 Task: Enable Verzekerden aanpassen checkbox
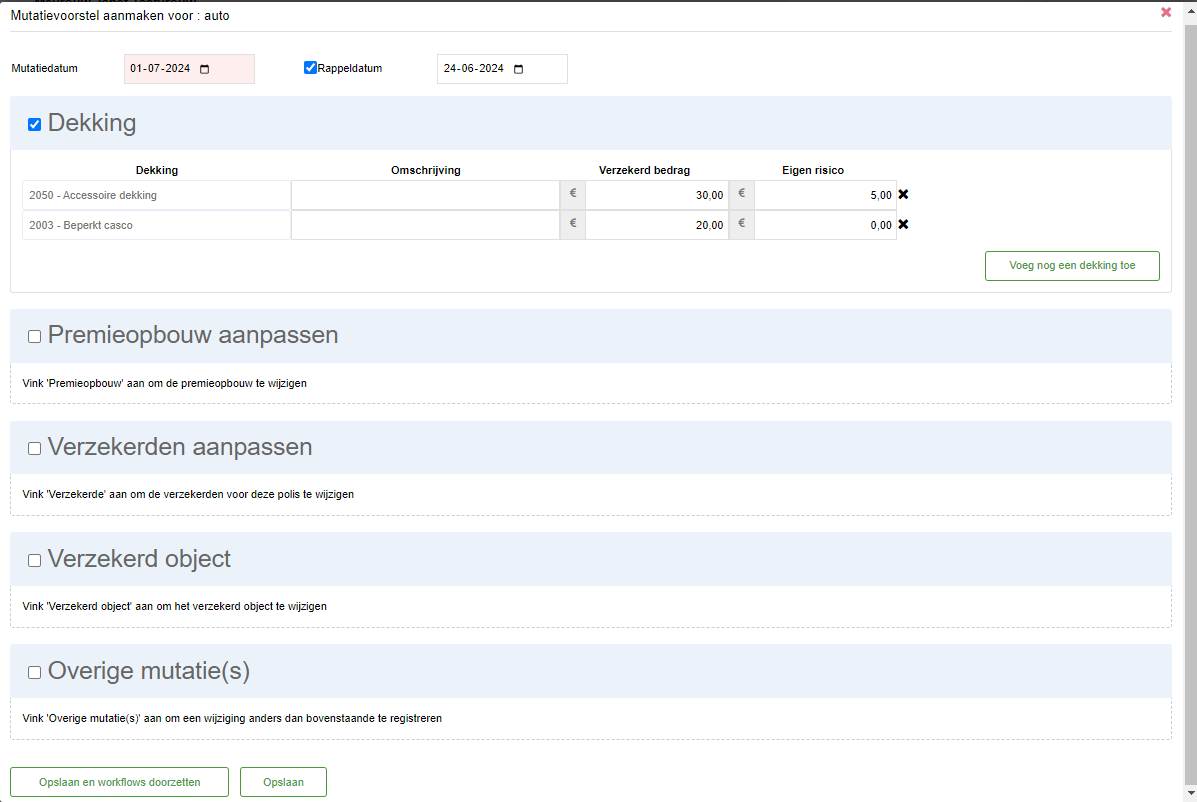pos(34,449)
